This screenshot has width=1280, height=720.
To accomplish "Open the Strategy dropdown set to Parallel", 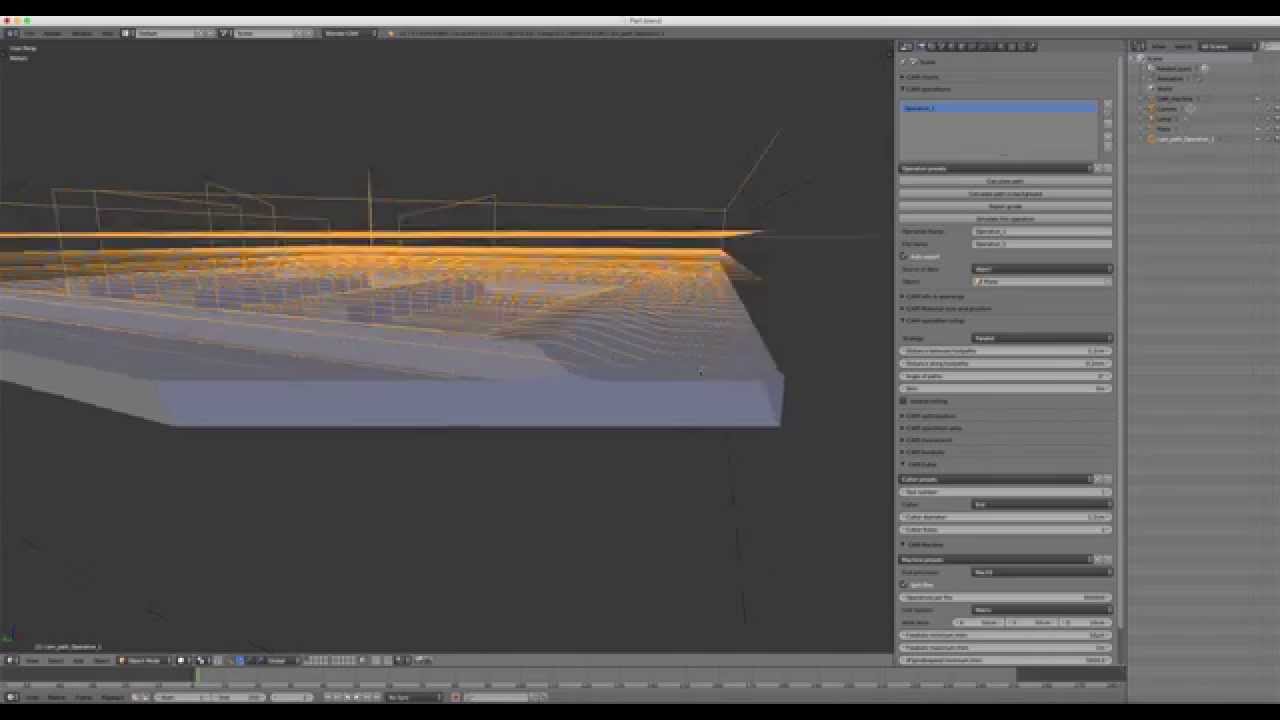I will point(1041,338).
